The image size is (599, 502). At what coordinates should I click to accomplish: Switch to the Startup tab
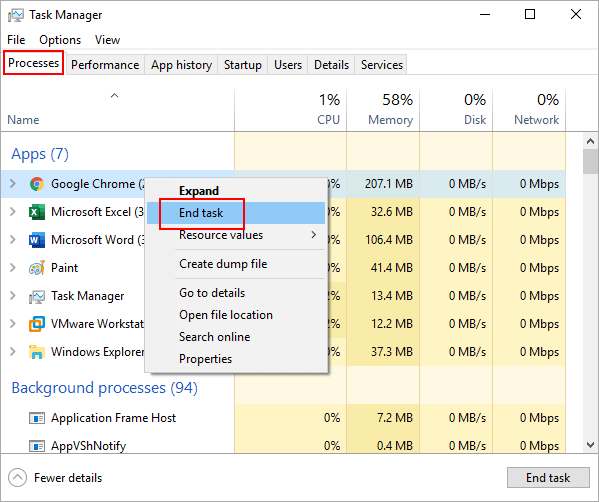pos(243,65)
